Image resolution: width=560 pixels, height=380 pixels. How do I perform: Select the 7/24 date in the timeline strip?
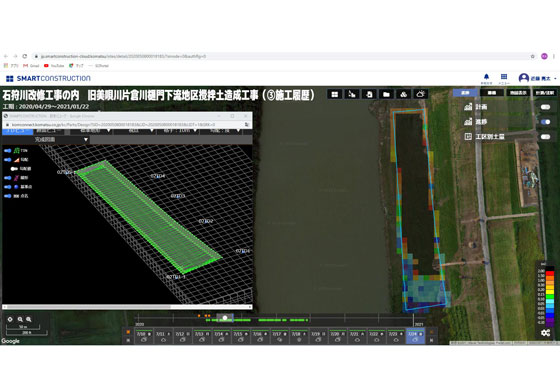pyautogui.click(x=415, y=336)
